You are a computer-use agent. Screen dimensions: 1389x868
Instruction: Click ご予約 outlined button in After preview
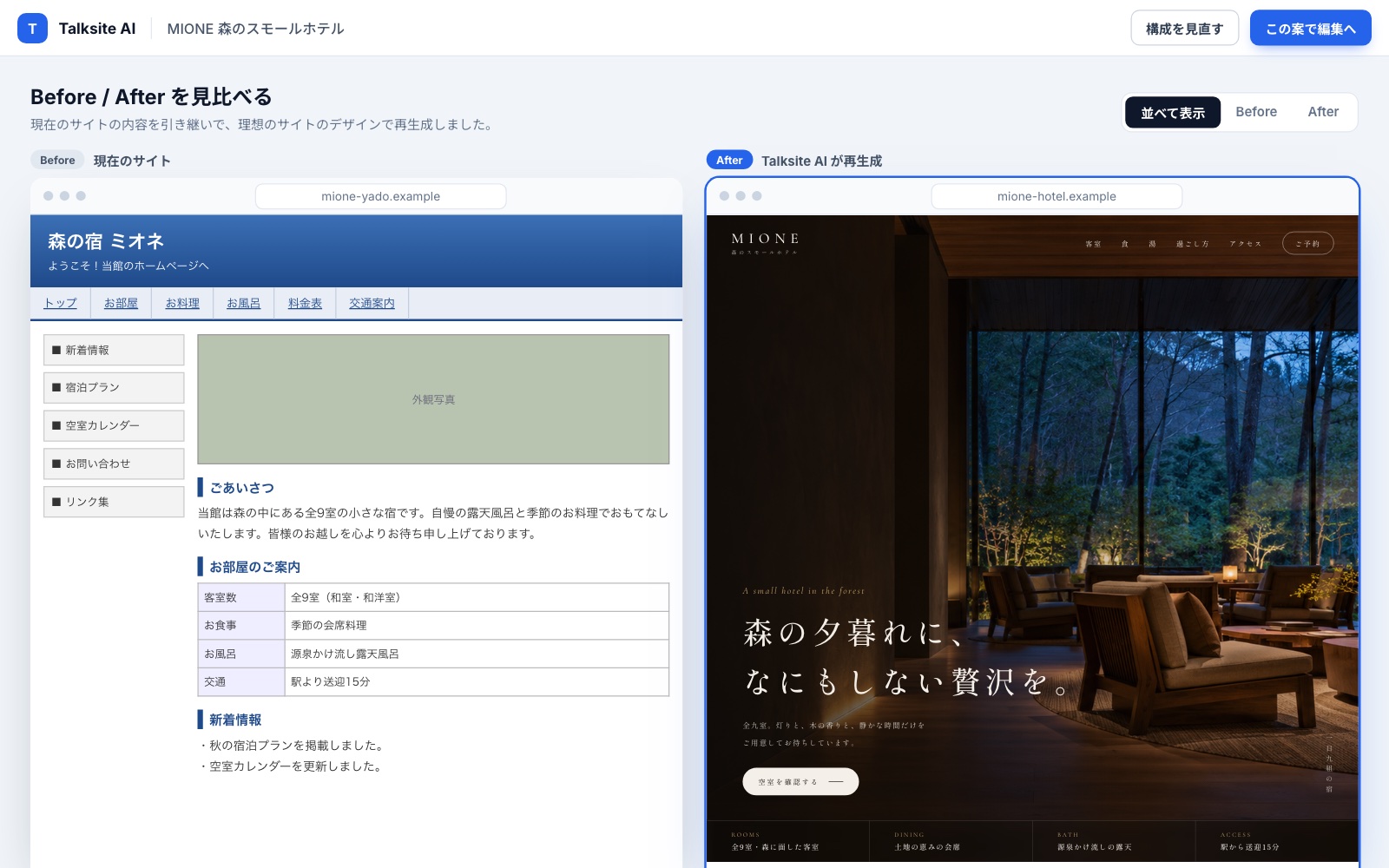pos(1307,243)
